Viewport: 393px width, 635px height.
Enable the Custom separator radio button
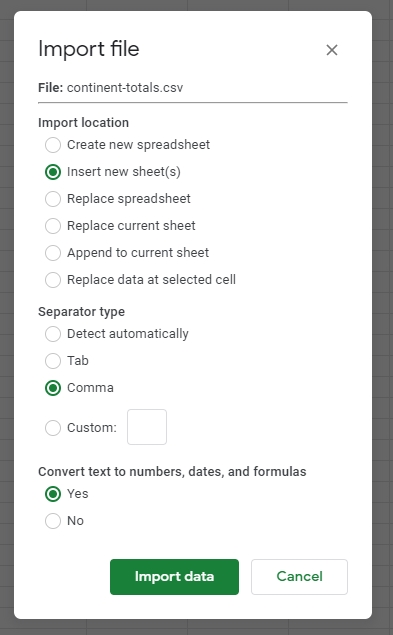tap(53, 428)
